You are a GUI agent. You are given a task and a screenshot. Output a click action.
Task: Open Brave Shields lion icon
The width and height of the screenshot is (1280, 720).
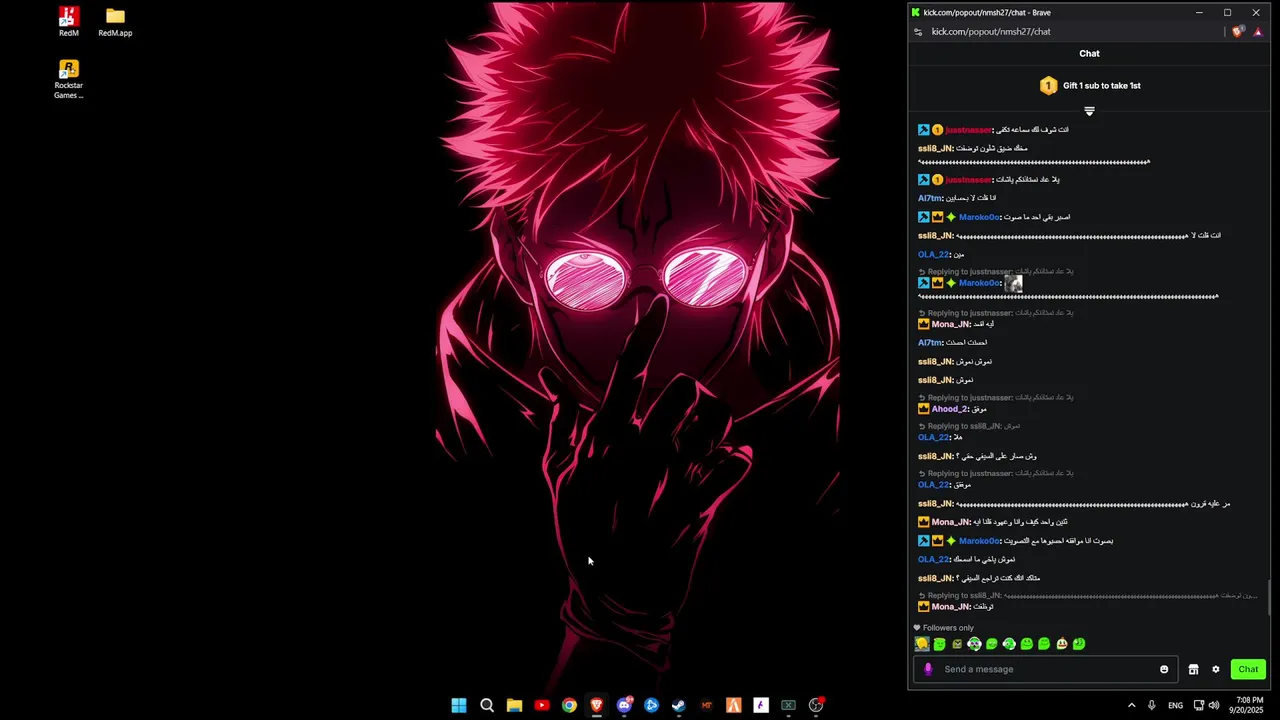pos(1238,32)
